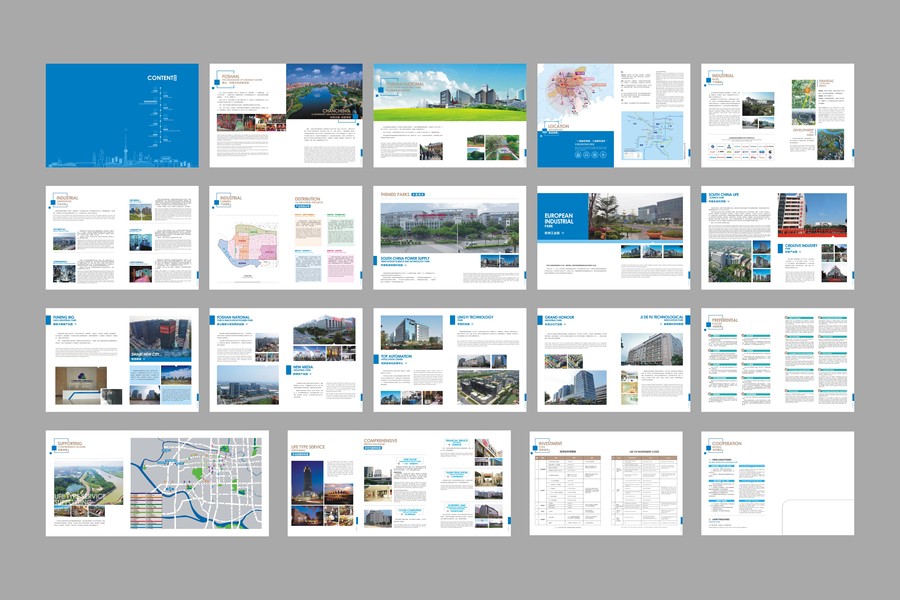Open the 'COOPERATION' page
The image size is (900, 600).
778,483
